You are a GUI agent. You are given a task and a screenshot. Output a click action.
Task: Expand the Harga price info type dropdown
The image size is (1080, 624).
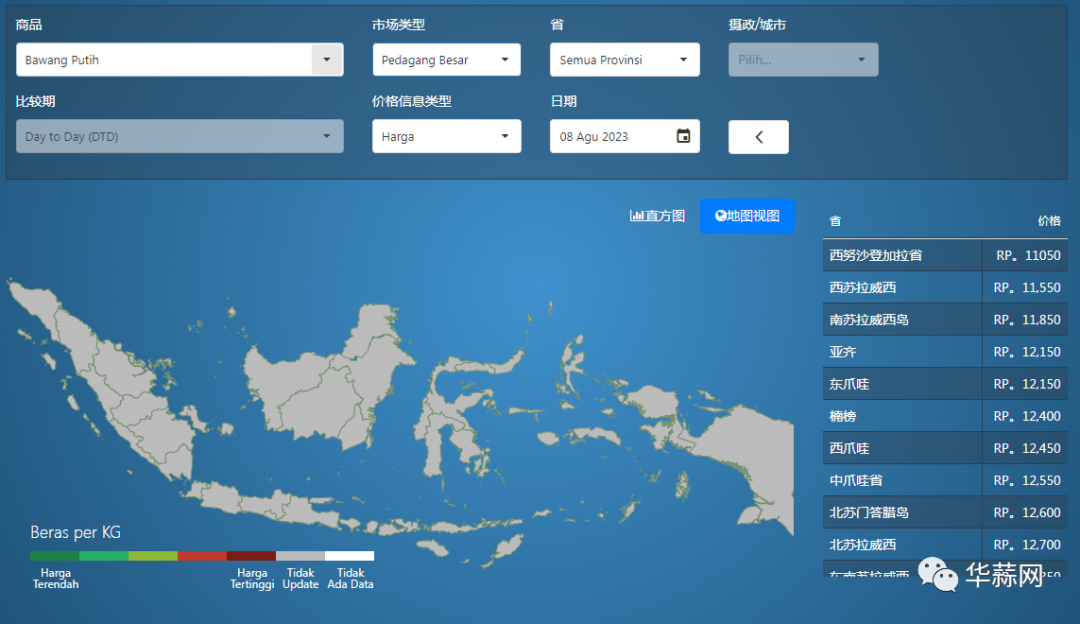(x=446, y=136)
